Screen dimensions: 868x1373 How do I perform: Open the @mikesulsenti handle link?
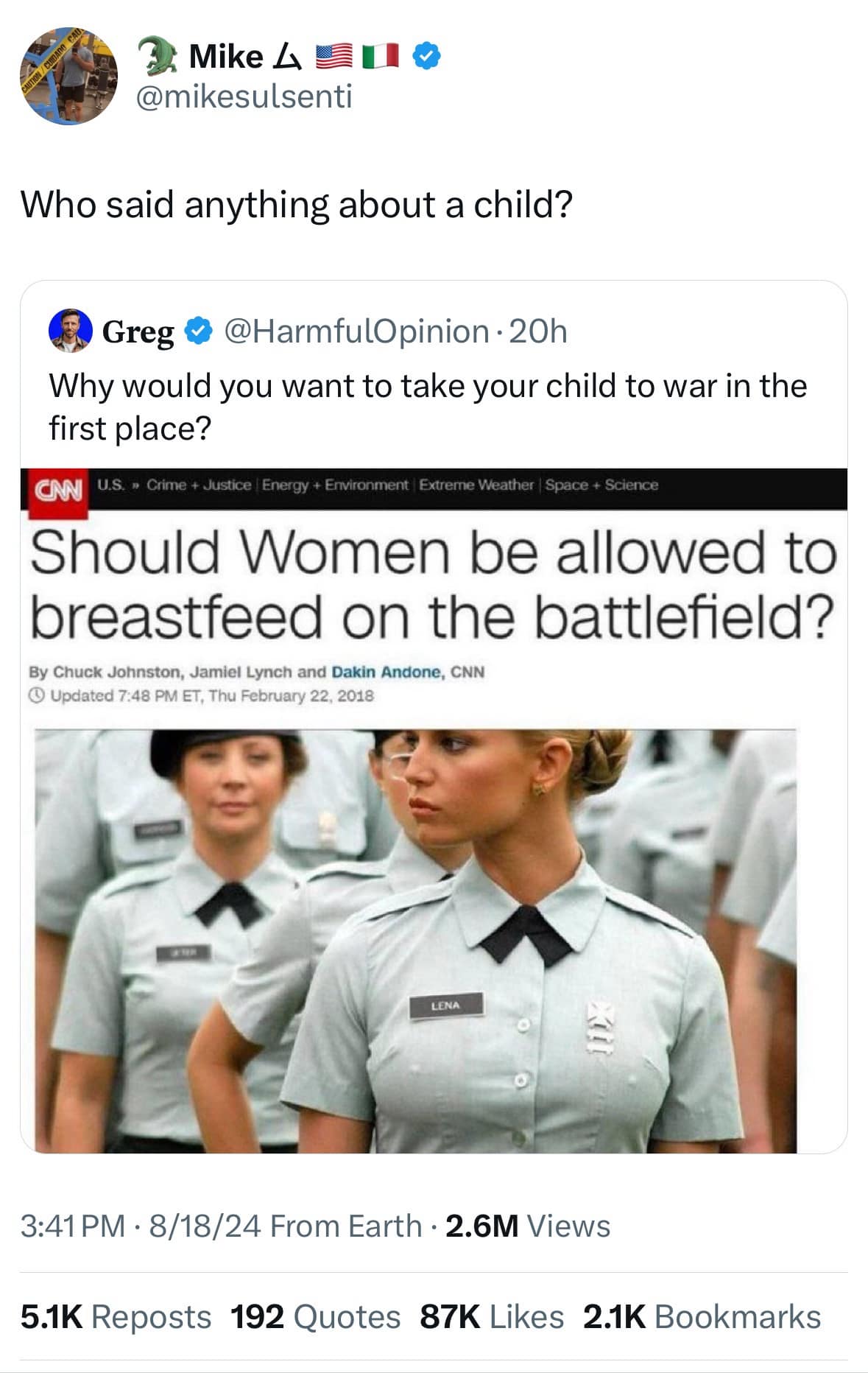[x=244, y=96]
